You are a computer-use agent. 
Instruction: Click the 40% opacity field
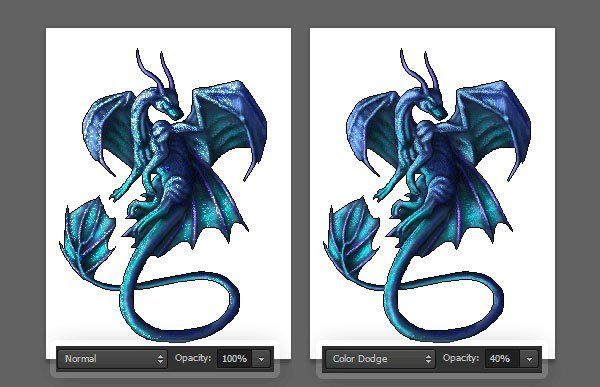pyautogui.click(x=502, y=359)
